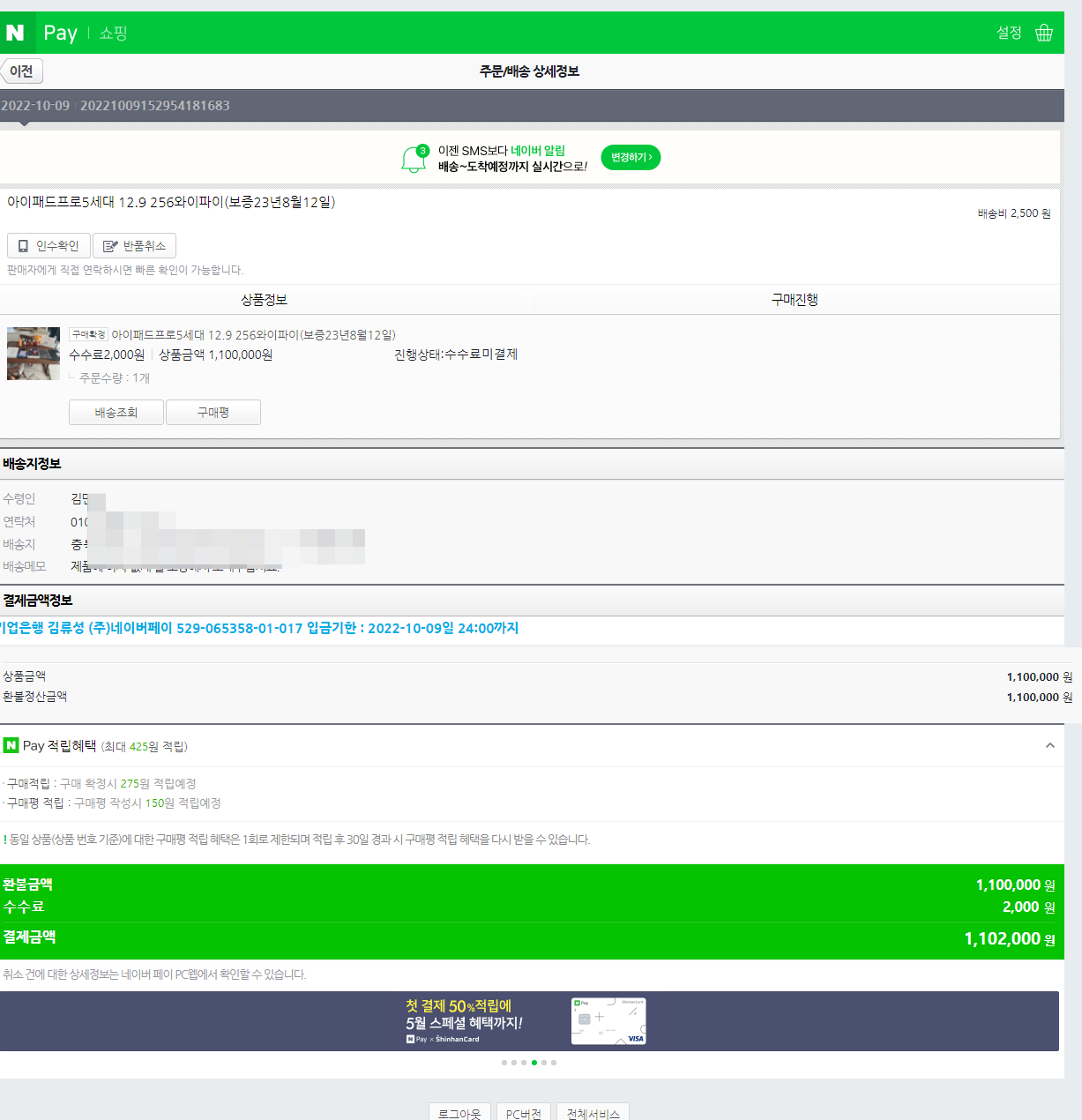1082x1120 pixels.
Task: Open the product thumbnail image
Action: 34,354
